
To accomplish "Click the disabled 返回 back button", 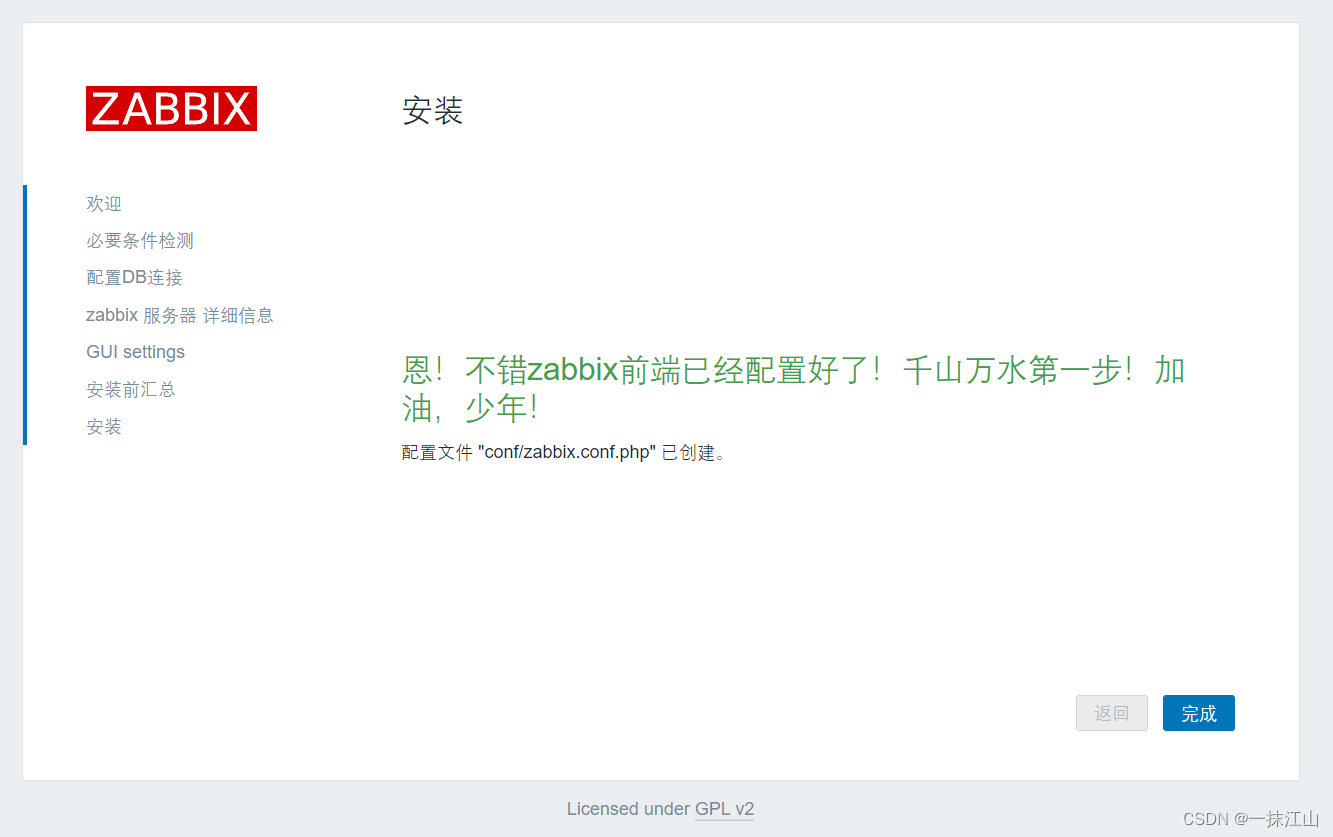I will [1111, 713].
